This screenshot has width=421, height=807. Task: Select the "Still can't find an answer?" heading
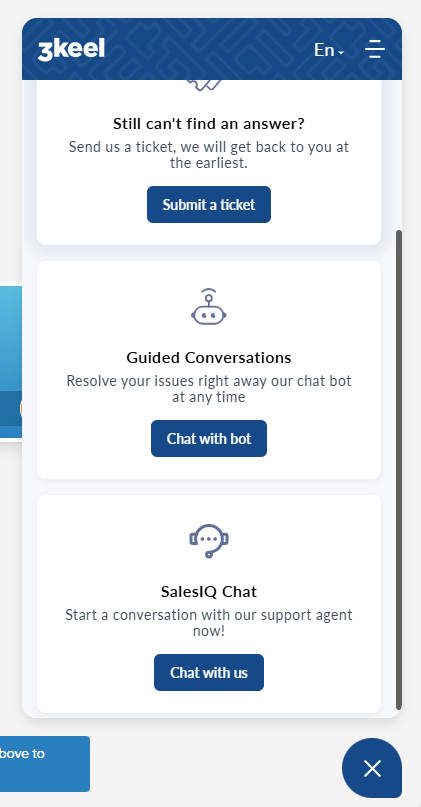(x=209, y=124)
